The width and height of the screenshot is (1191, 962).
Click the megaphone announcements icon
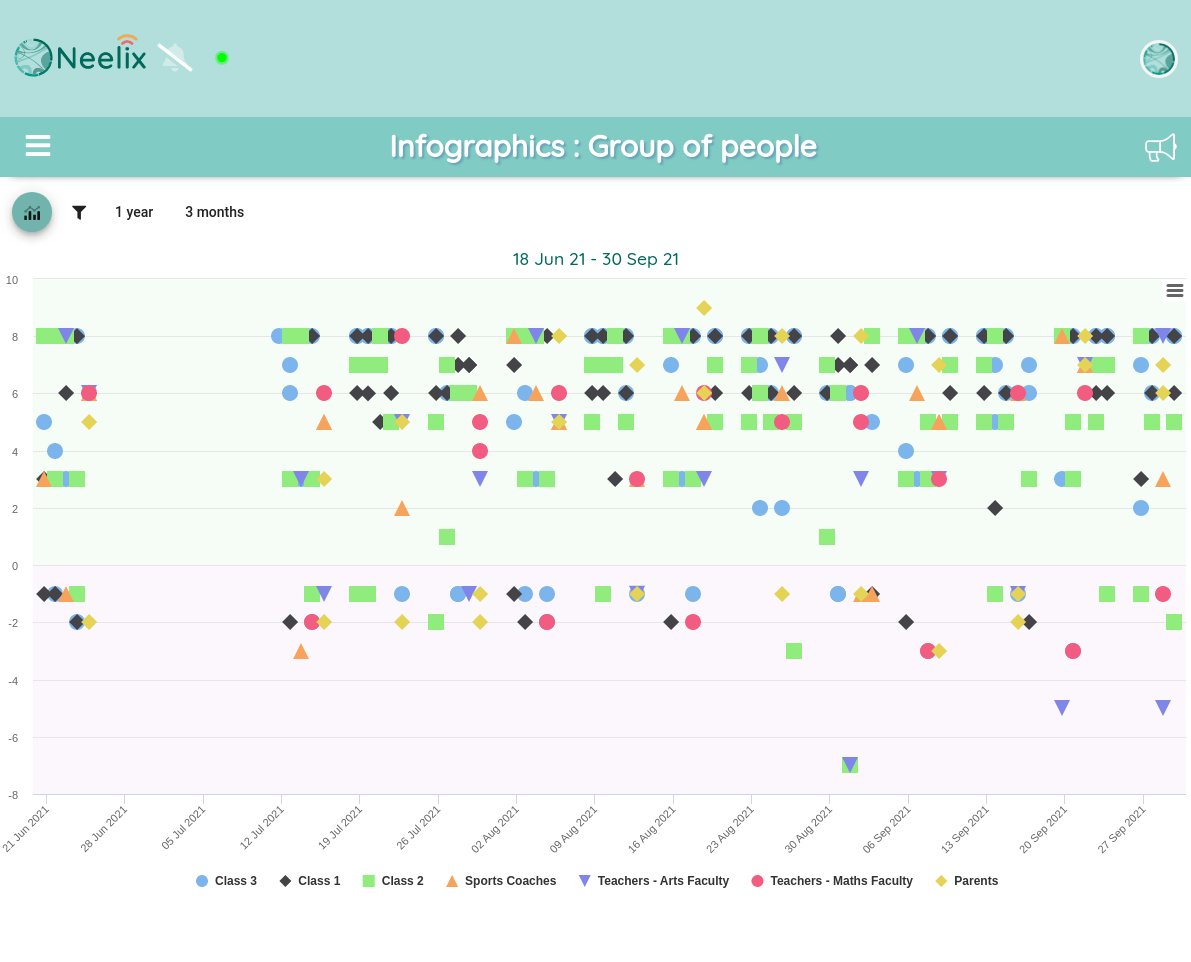tap(1161, 147)
